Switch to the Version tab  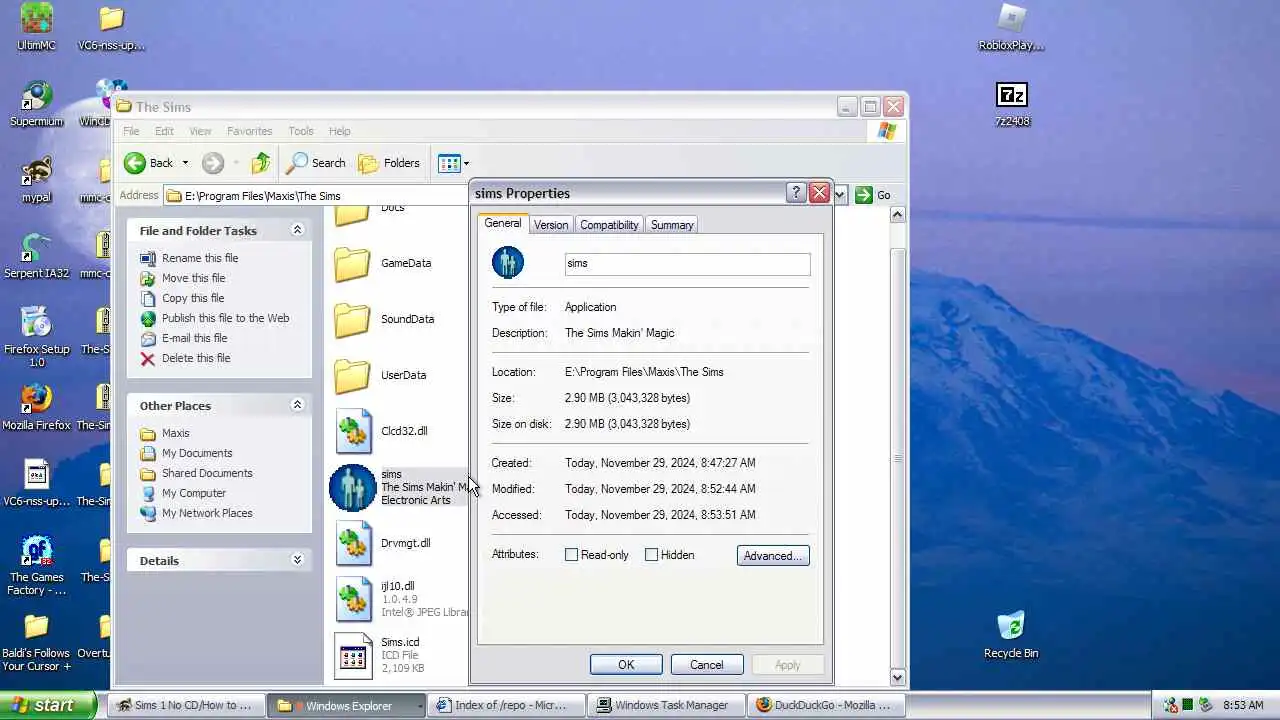click(x=550, y=225)
